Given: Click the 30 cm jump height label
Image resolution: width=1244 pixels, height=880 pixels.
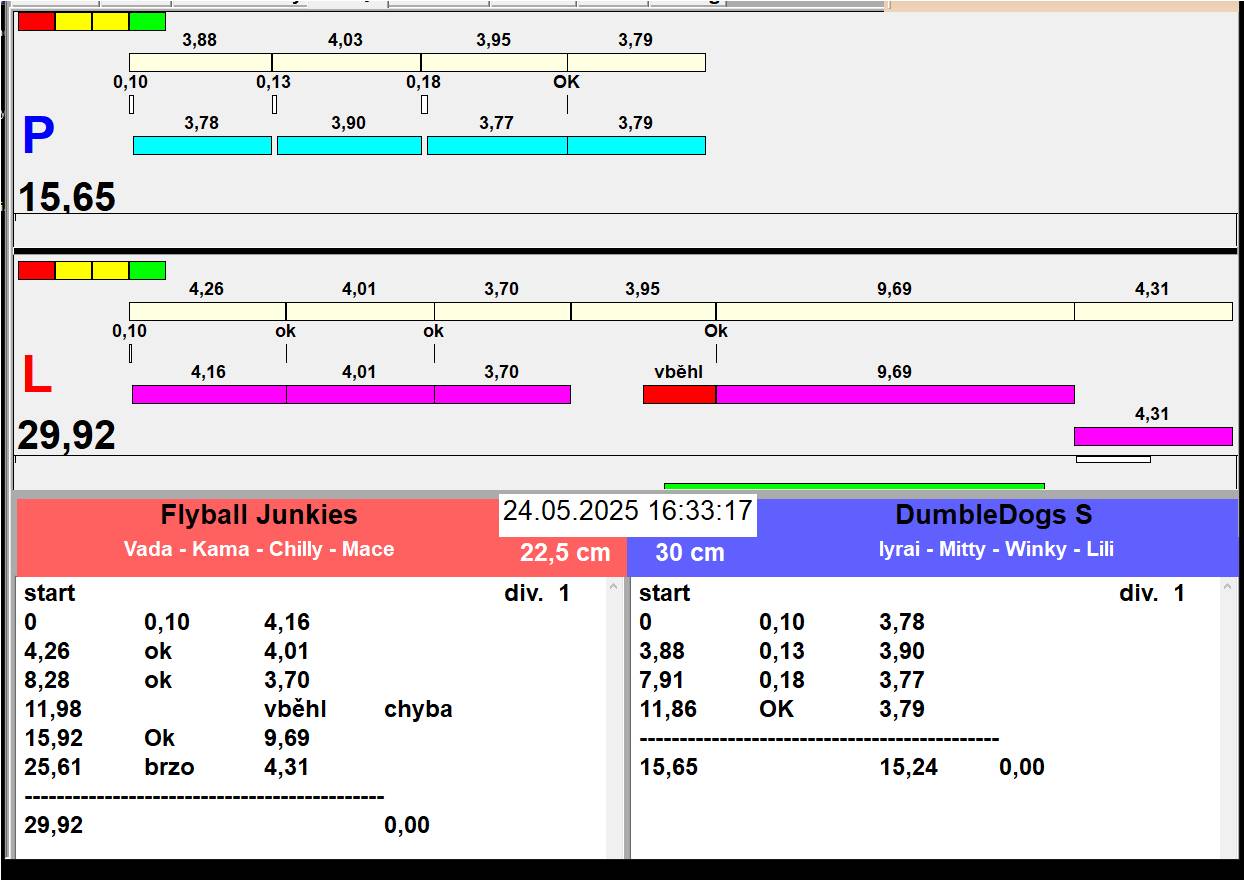Looking at the screenshot, I should 690,553.
